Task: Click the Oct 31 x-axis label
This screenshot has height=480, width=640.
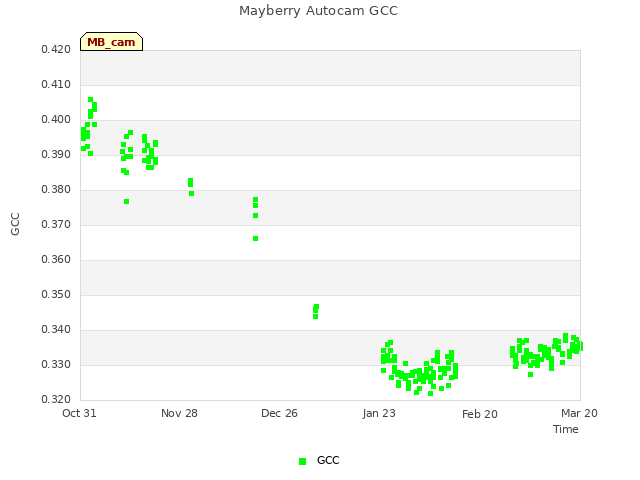Action: pyautogui.click(x=79, y=413)
